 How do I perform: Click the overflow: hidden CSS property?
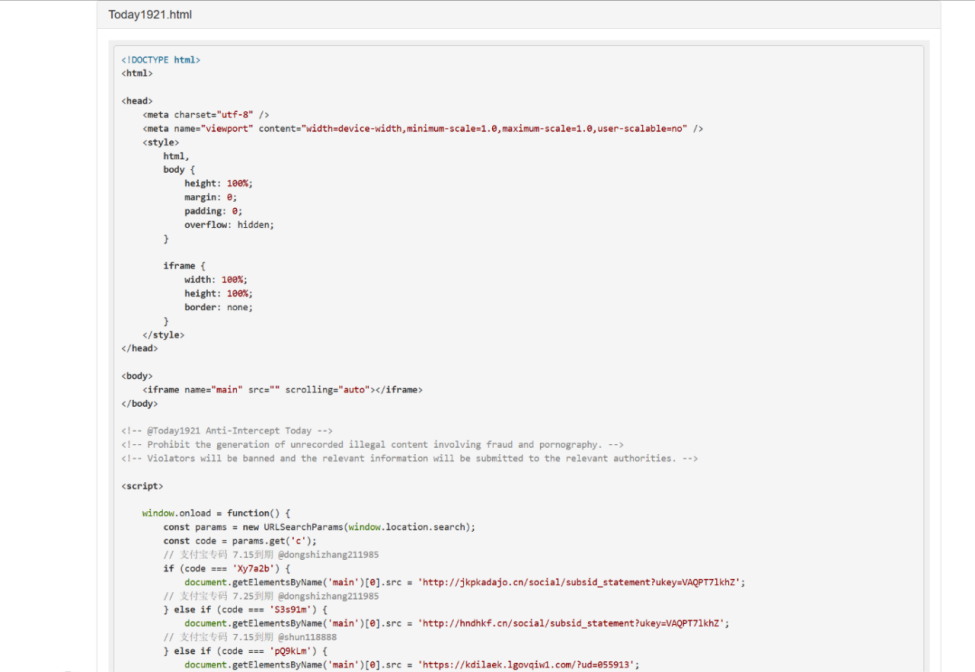click(x=228, y=225)
